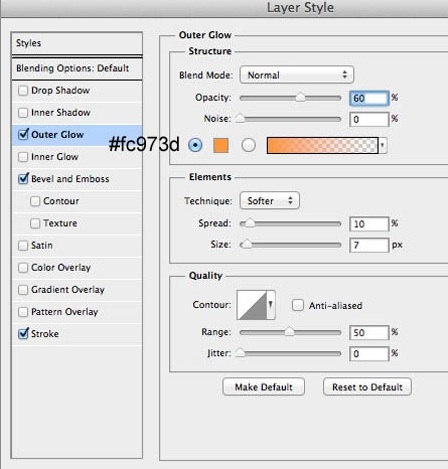Select the Gradient Overlay style row

(77, 290)
